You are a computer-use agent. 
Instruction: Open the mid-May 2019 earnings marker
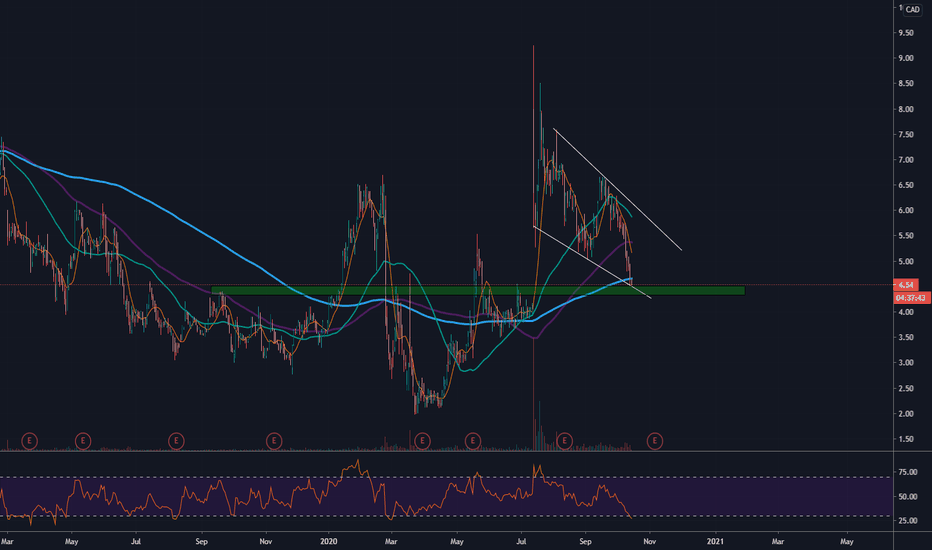coord(83,441)
